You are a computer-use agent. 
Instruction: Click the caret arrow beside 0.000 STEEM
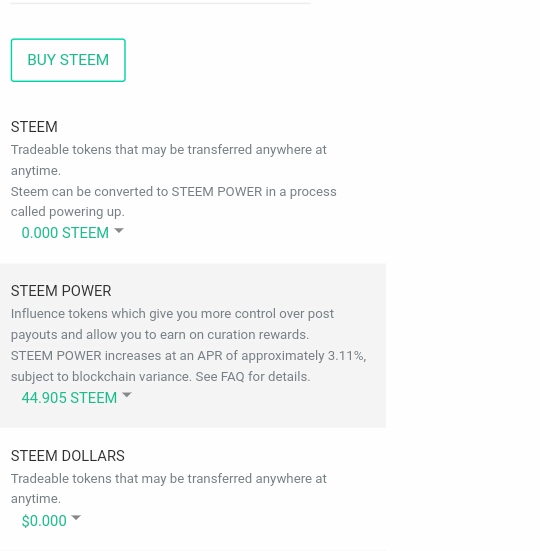tap(119, 231)
